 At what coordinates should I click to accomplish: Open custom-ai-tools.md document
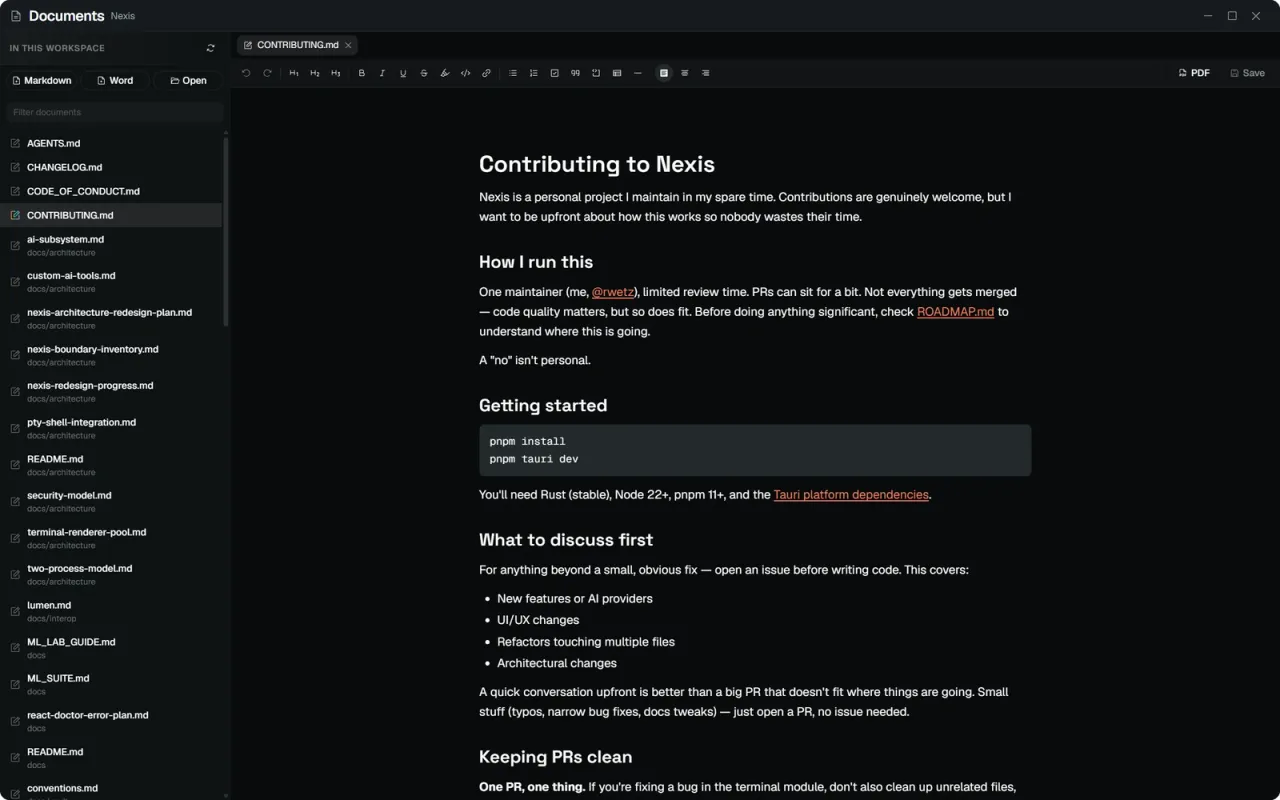tap(111, 282)
